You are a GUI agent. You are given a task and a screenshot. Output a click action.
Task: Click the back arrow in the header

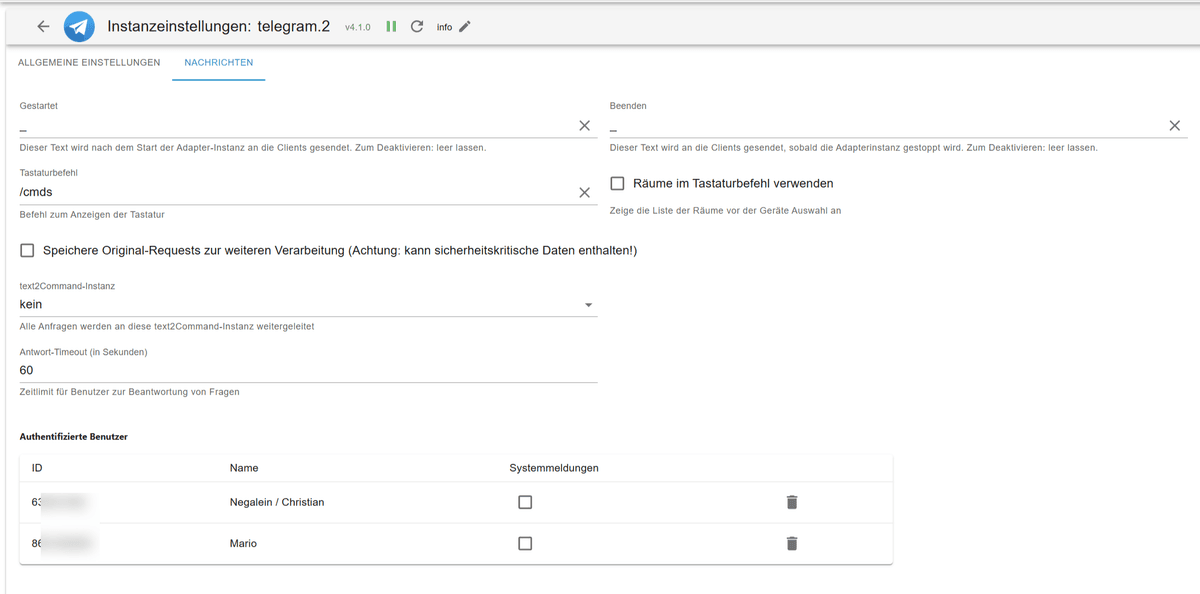[42, 26]
